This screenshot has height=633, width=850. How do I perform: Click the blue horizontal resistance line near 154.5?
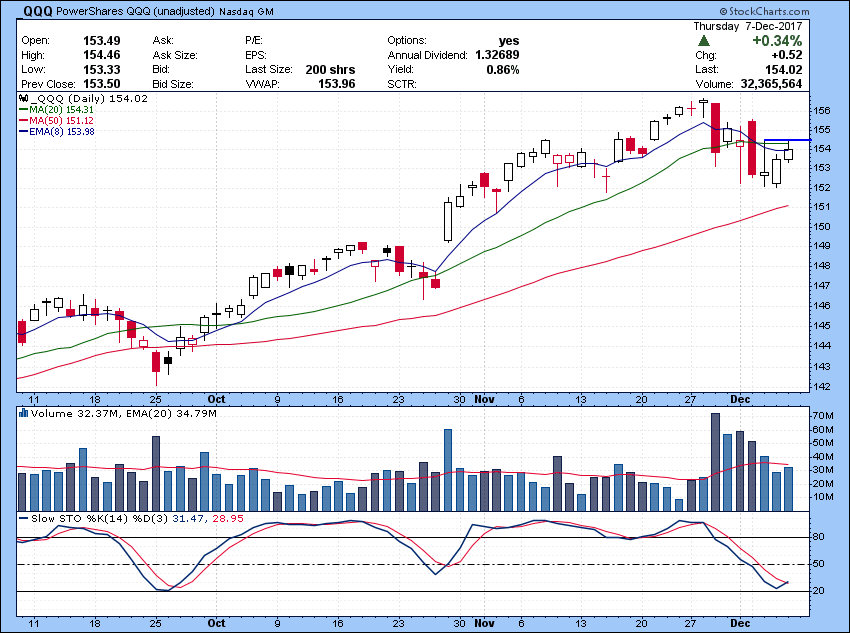pos(788,140)
